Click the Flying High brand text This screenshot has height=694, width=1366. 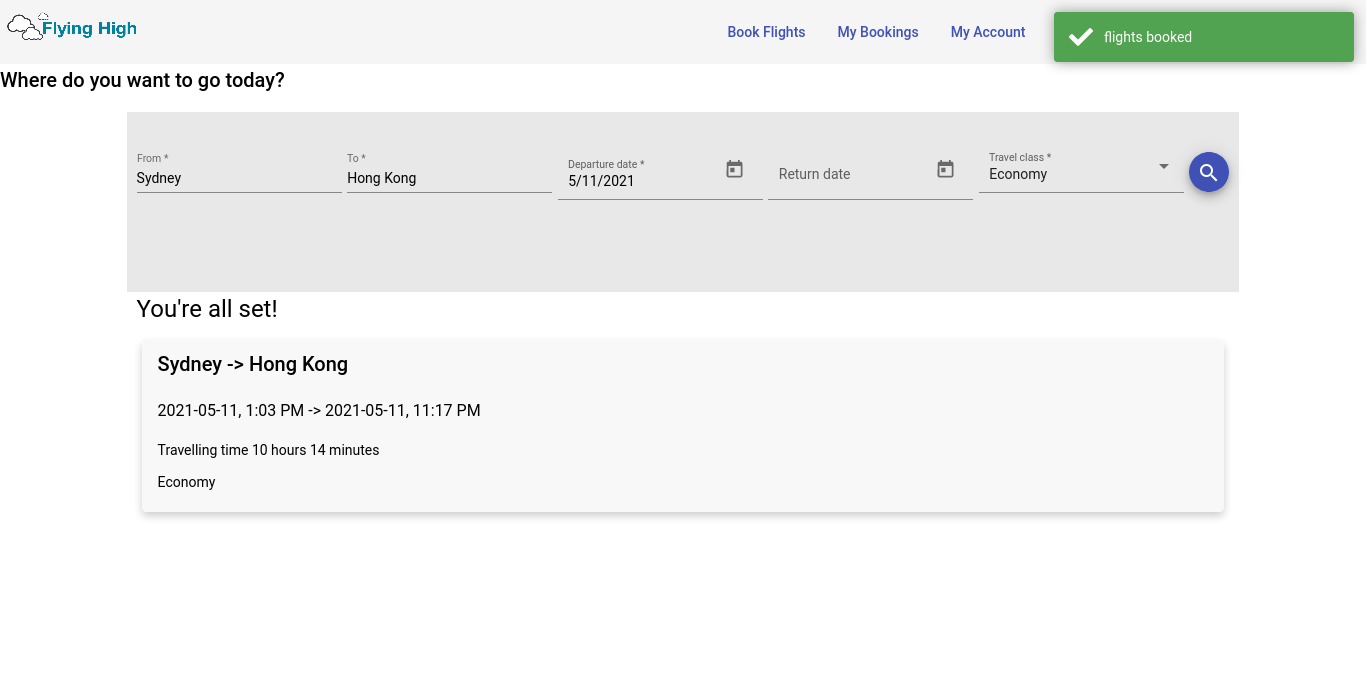(x=89, y=28)
